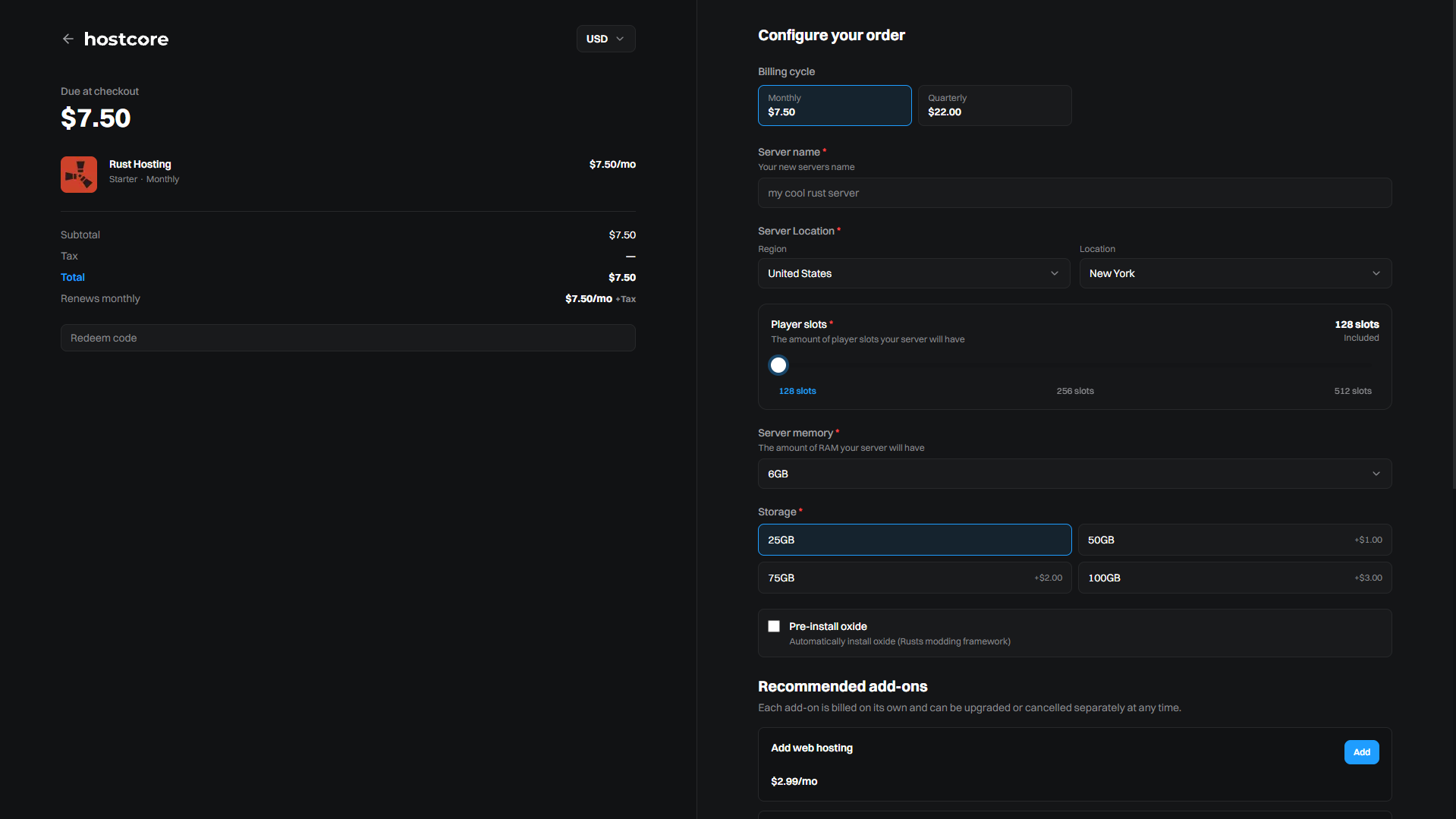Click the 256 slots slider label

pyautogui.click(x=1075, y=391)
